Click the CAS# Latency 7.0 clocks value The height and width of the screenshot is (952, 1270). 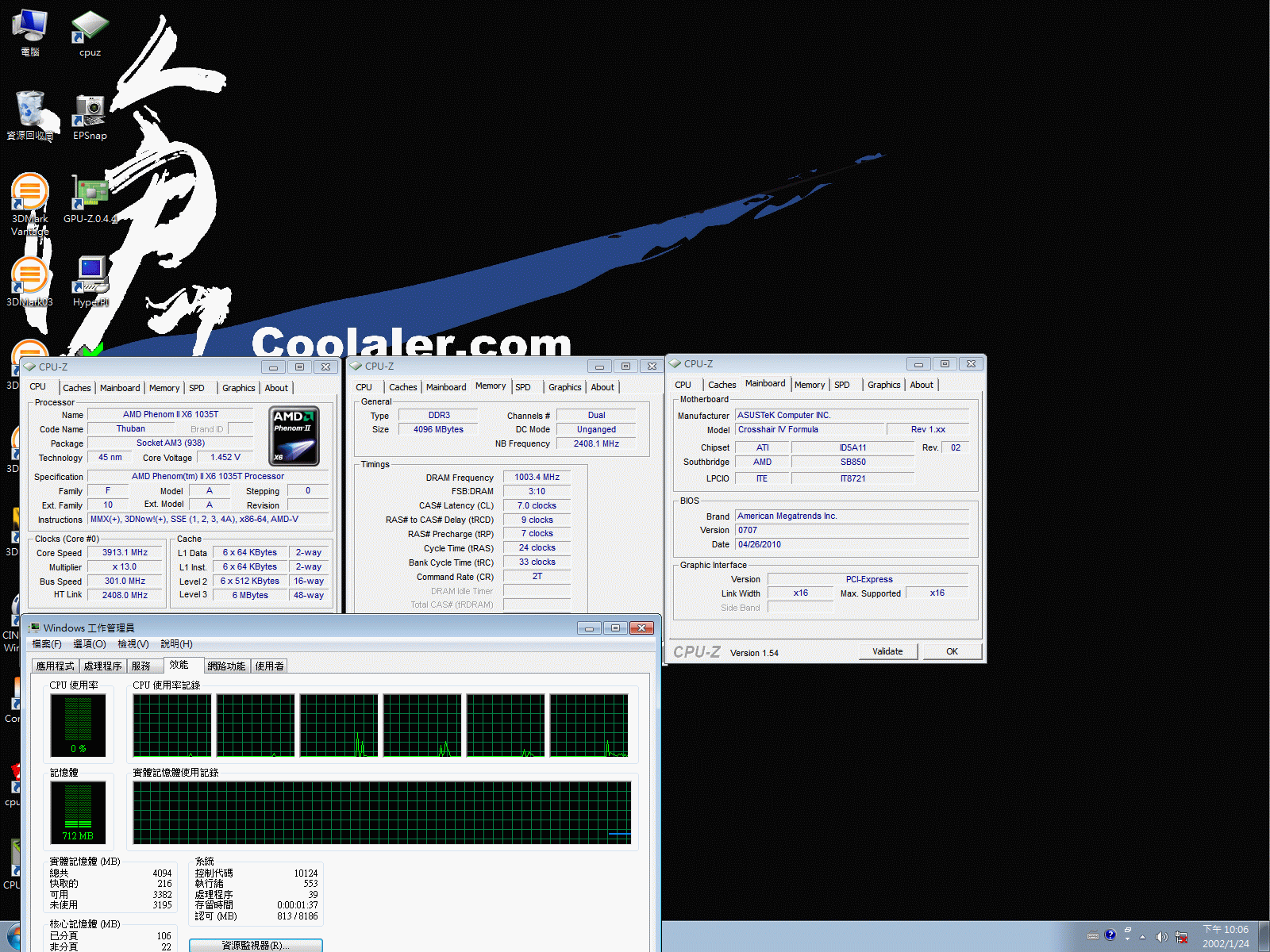coord(537,506)
